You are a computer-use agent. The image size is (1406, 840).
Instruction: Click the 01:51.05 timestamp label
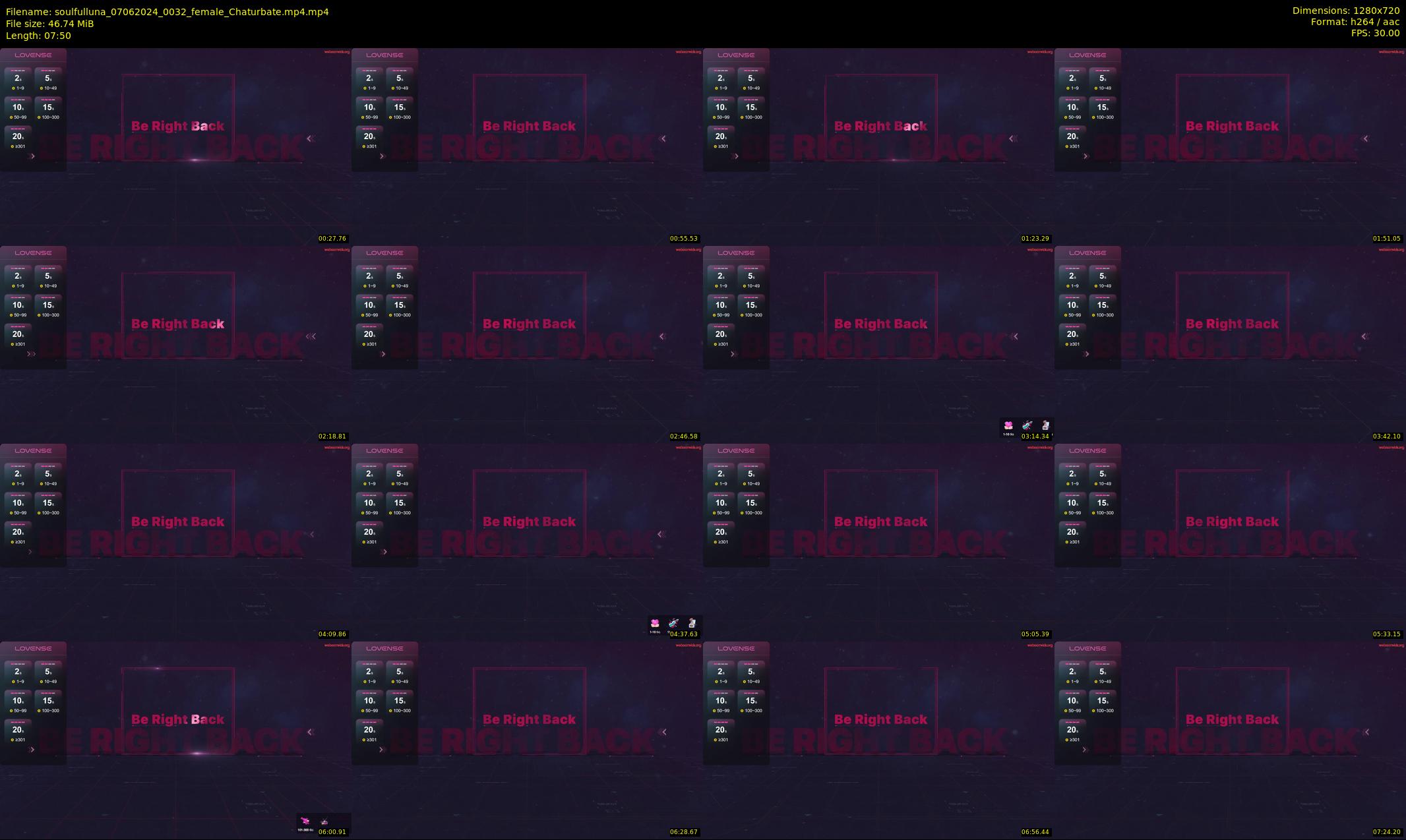point(1387,239)
